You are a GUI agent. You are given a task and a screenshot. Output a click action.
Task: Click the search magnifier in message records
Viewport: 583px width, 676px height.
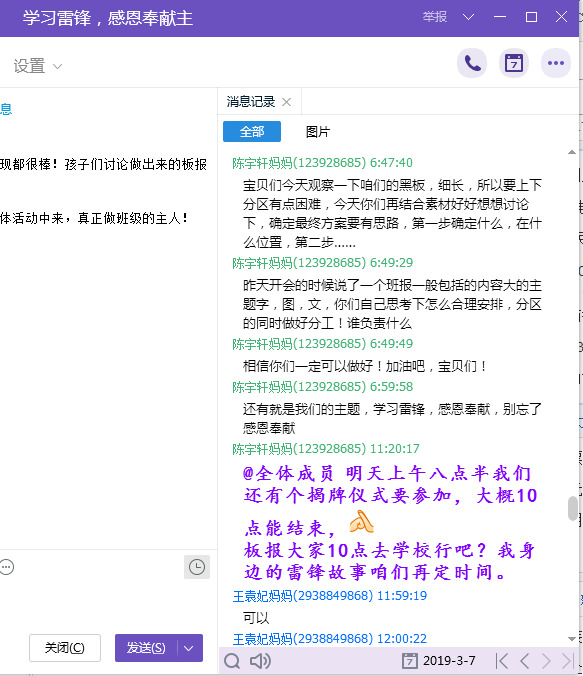232,660
